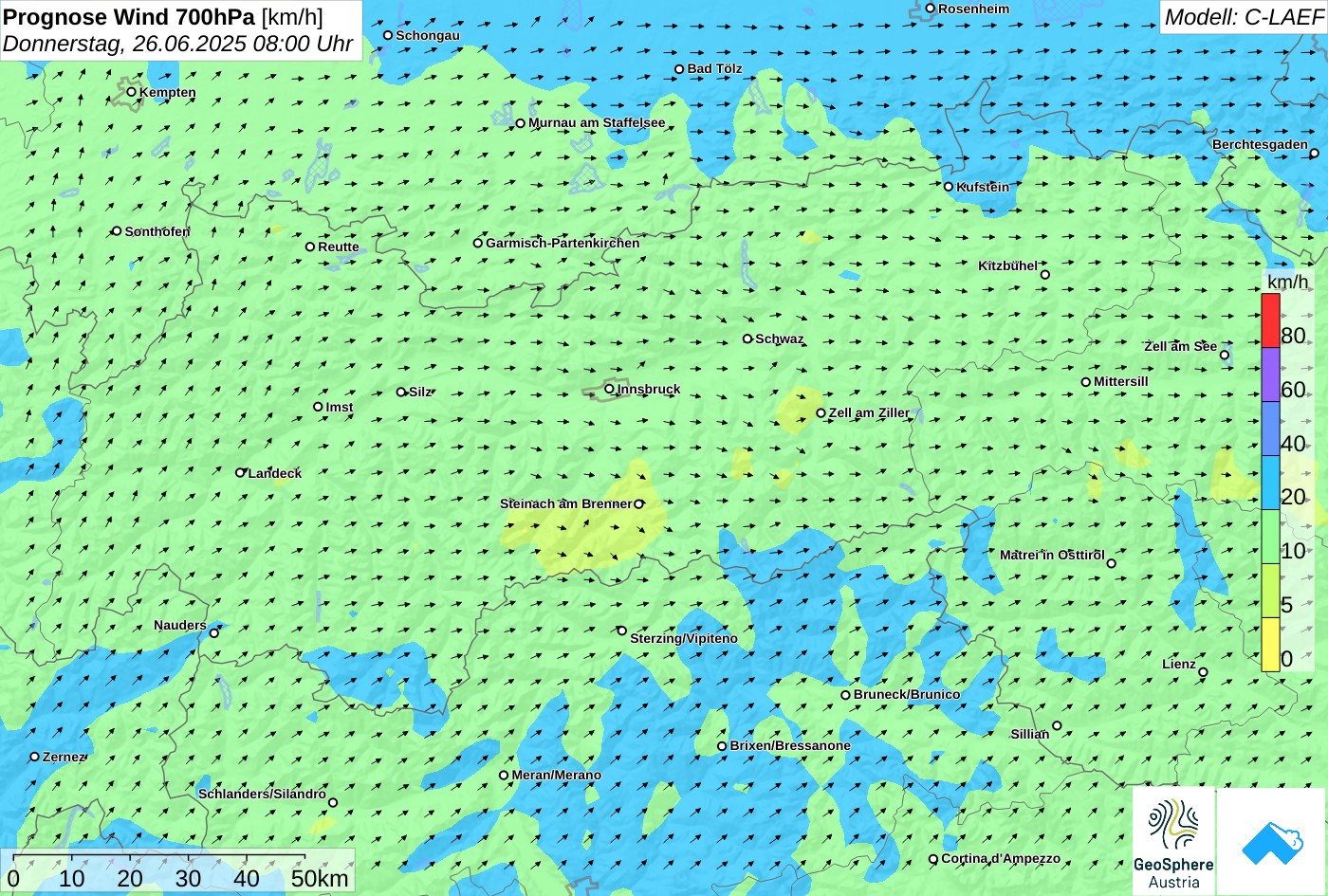1328x896 pixels.
Task: Click the Brixen/Bressanone label
Action: click(x=790, y=745)
